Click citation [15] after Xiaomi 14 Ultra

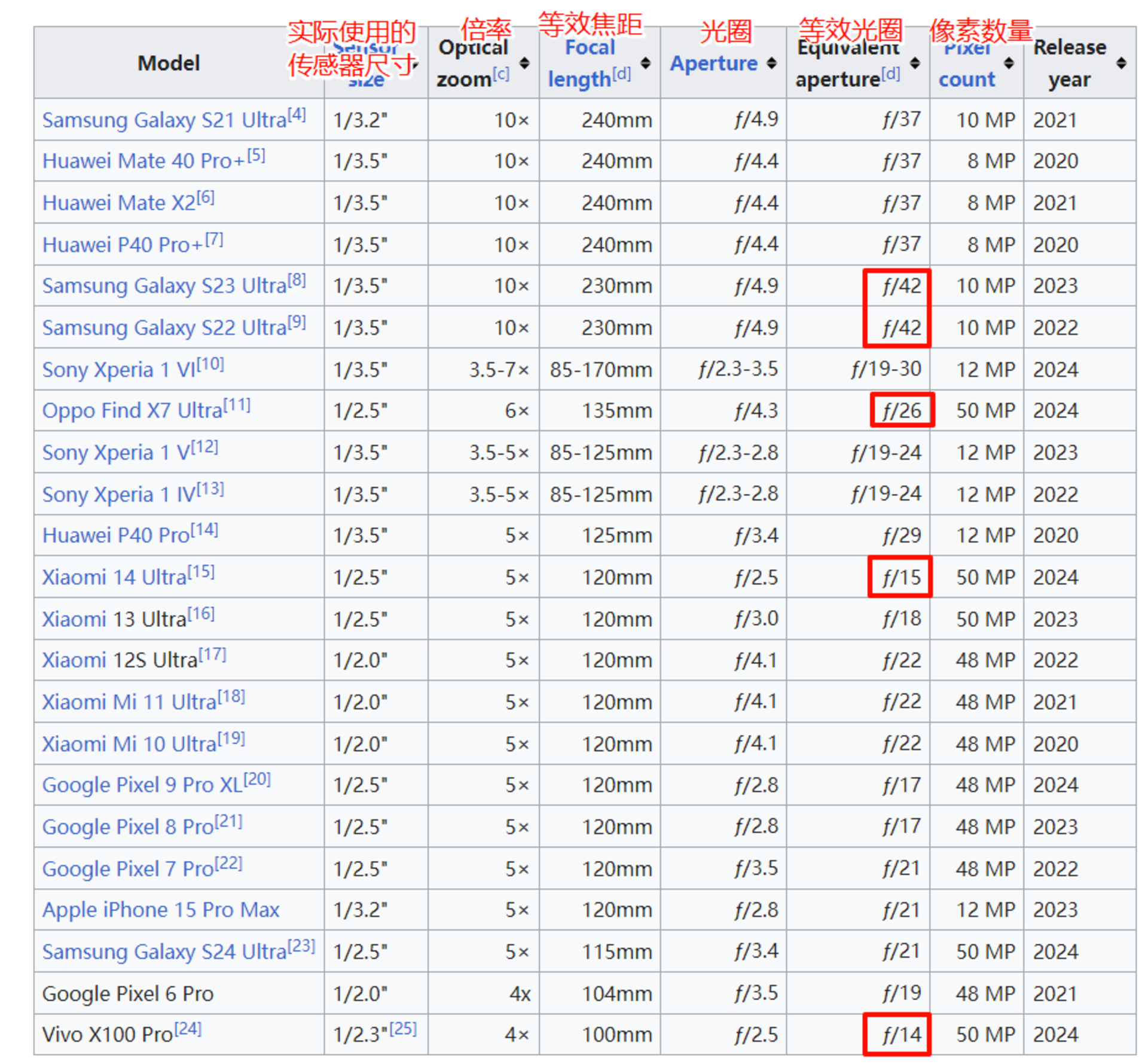pos(201,572)
